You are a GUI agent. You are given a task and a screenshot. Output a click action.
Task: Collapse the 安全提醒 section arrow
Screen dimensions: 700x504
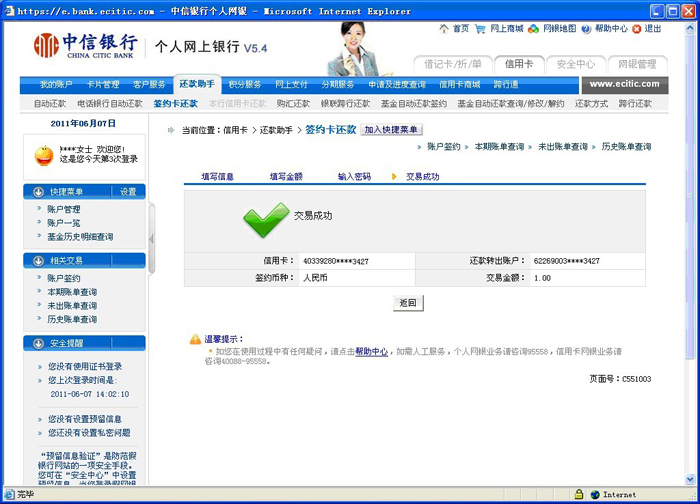[x=38, y=343]
